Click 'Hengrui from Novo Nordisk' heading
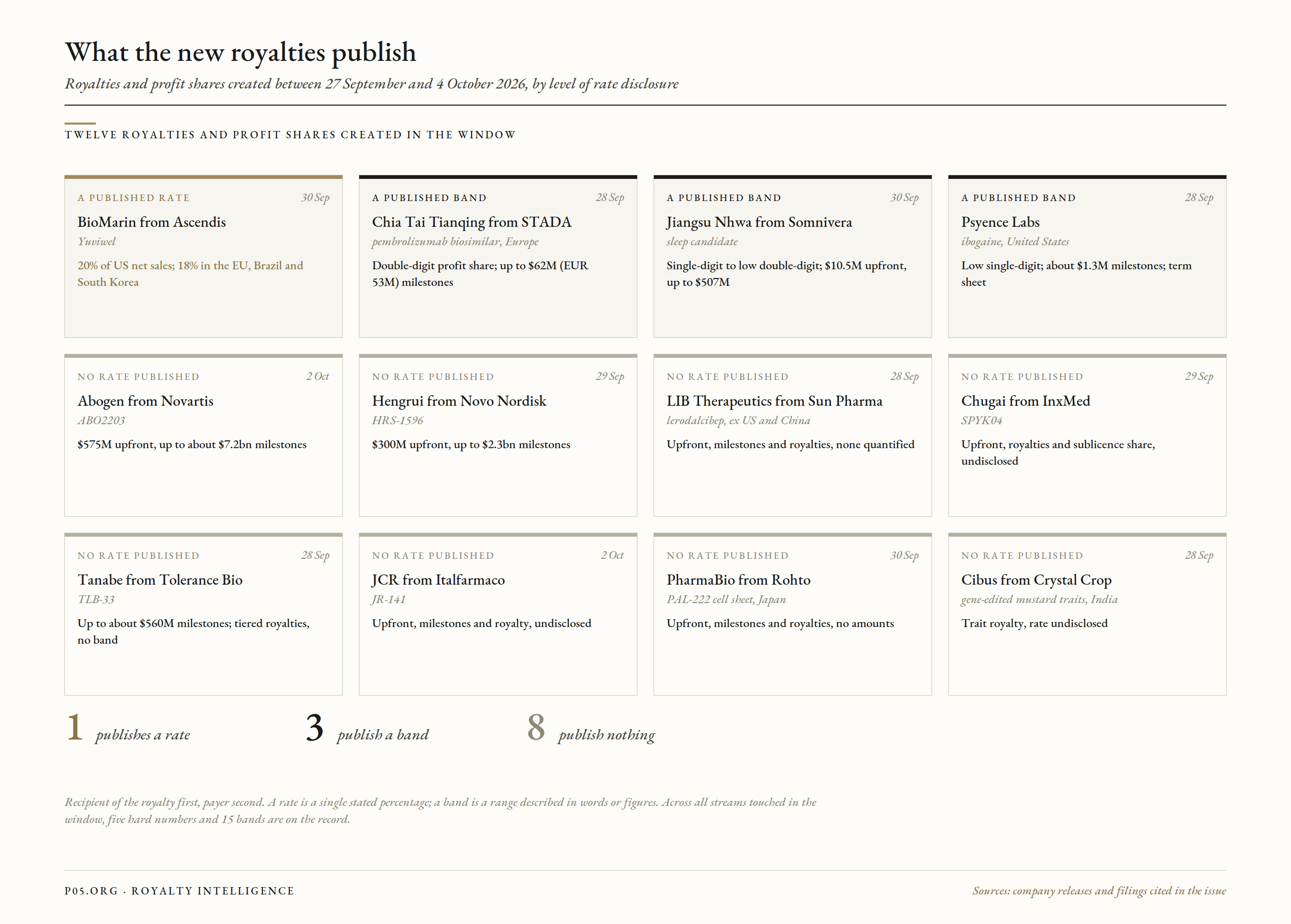This screenshot has height=924, width=1291. pos(459,401)
